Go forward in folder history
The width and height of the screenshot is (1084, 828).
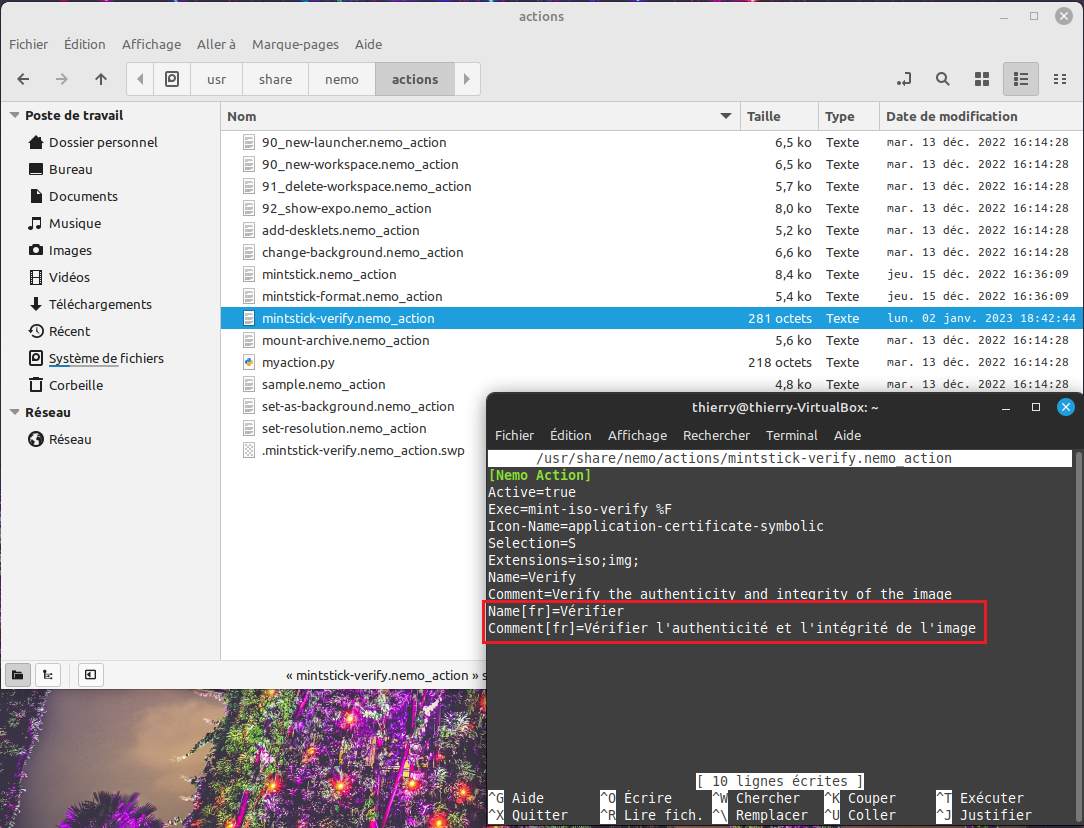point(60,78)
